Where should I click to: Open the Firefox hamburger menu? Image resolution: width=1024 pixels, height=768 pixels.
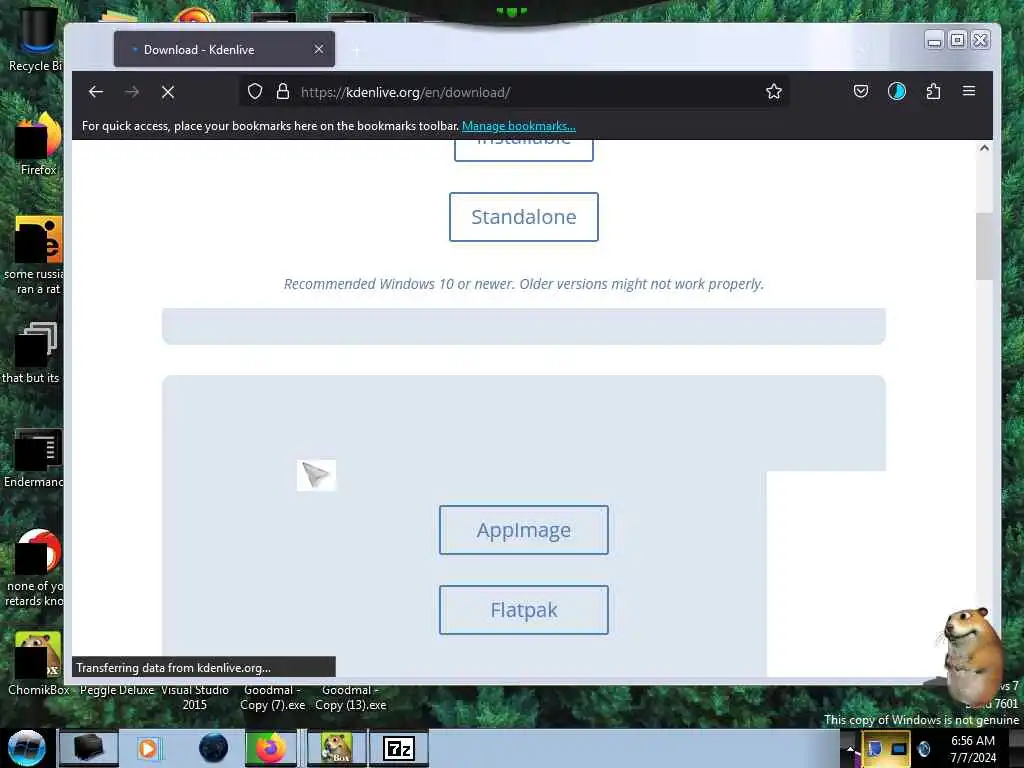968,91
